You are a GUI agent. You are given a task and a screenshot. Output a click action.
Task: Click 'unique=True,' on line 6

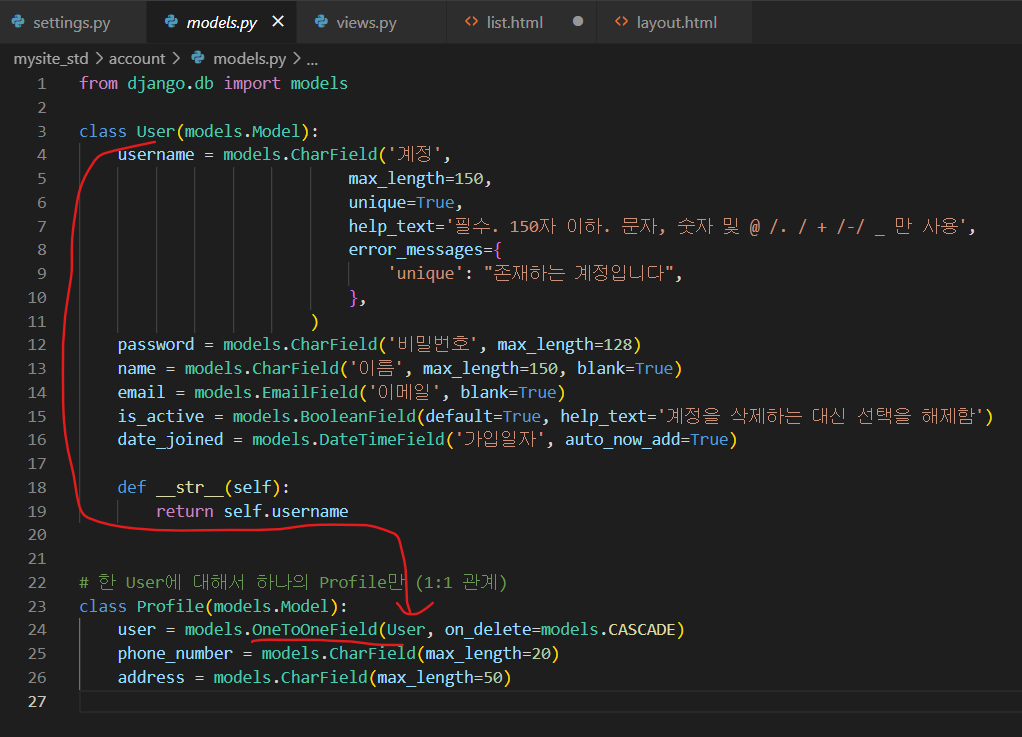coord(405,203)
